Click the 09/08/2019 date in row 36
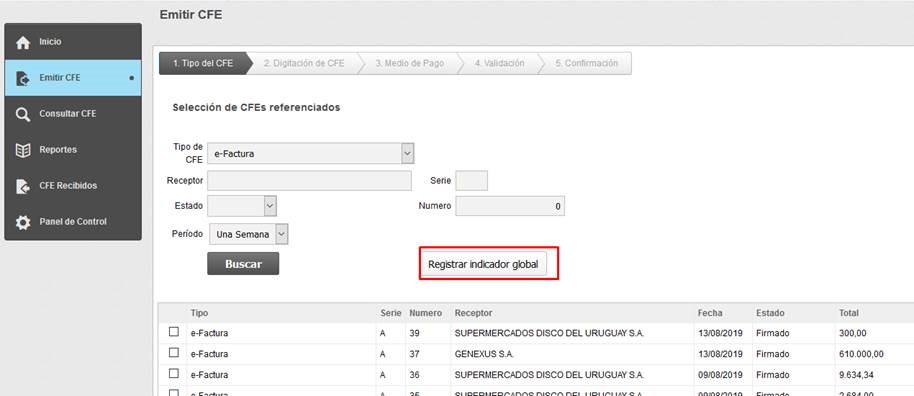The height and width of the screenshot is (396, 914). click(x=720, y=374)
